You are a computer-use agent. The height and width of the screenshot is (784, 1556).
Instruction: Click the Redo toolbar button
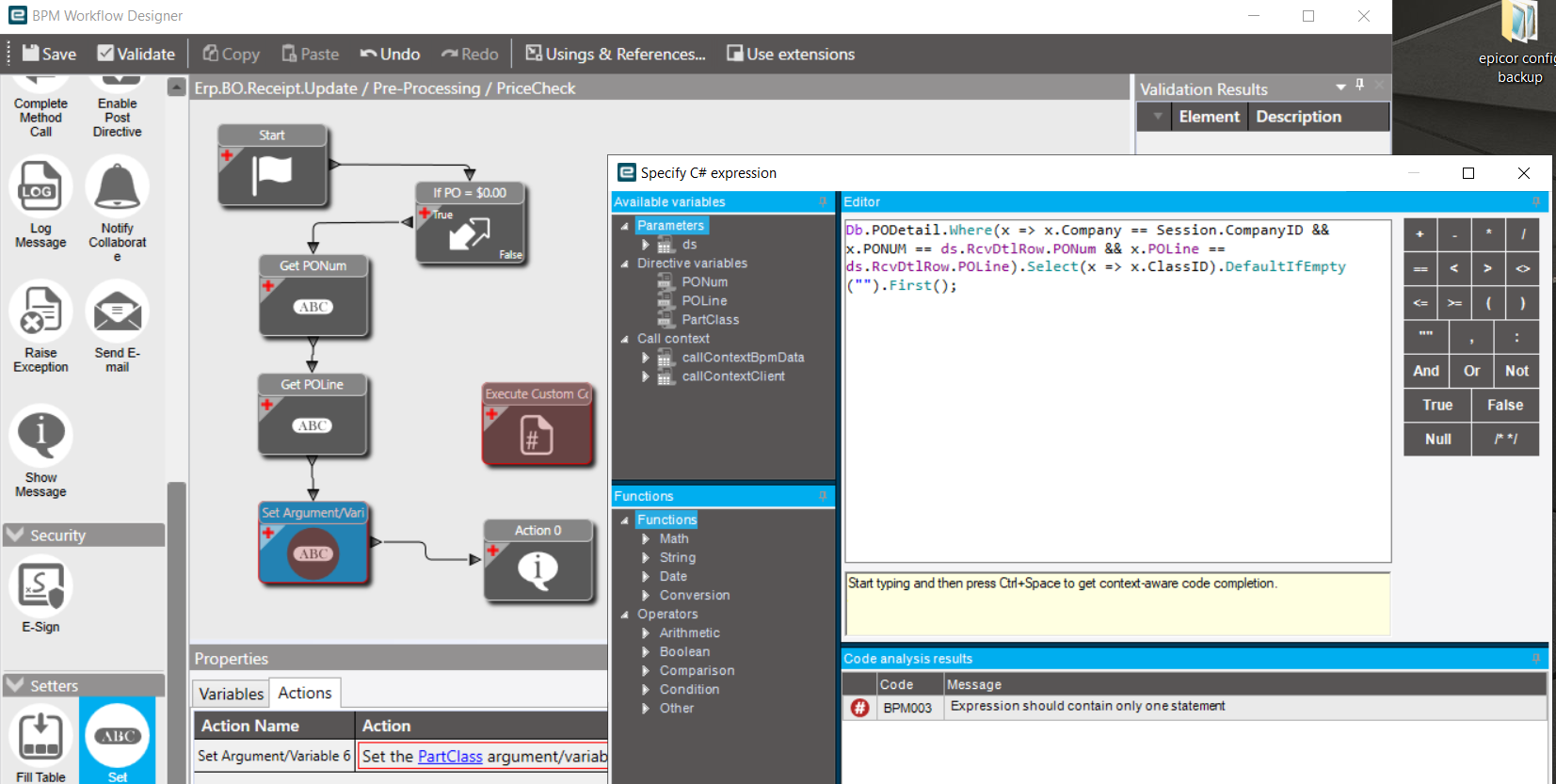coord(470,54)
